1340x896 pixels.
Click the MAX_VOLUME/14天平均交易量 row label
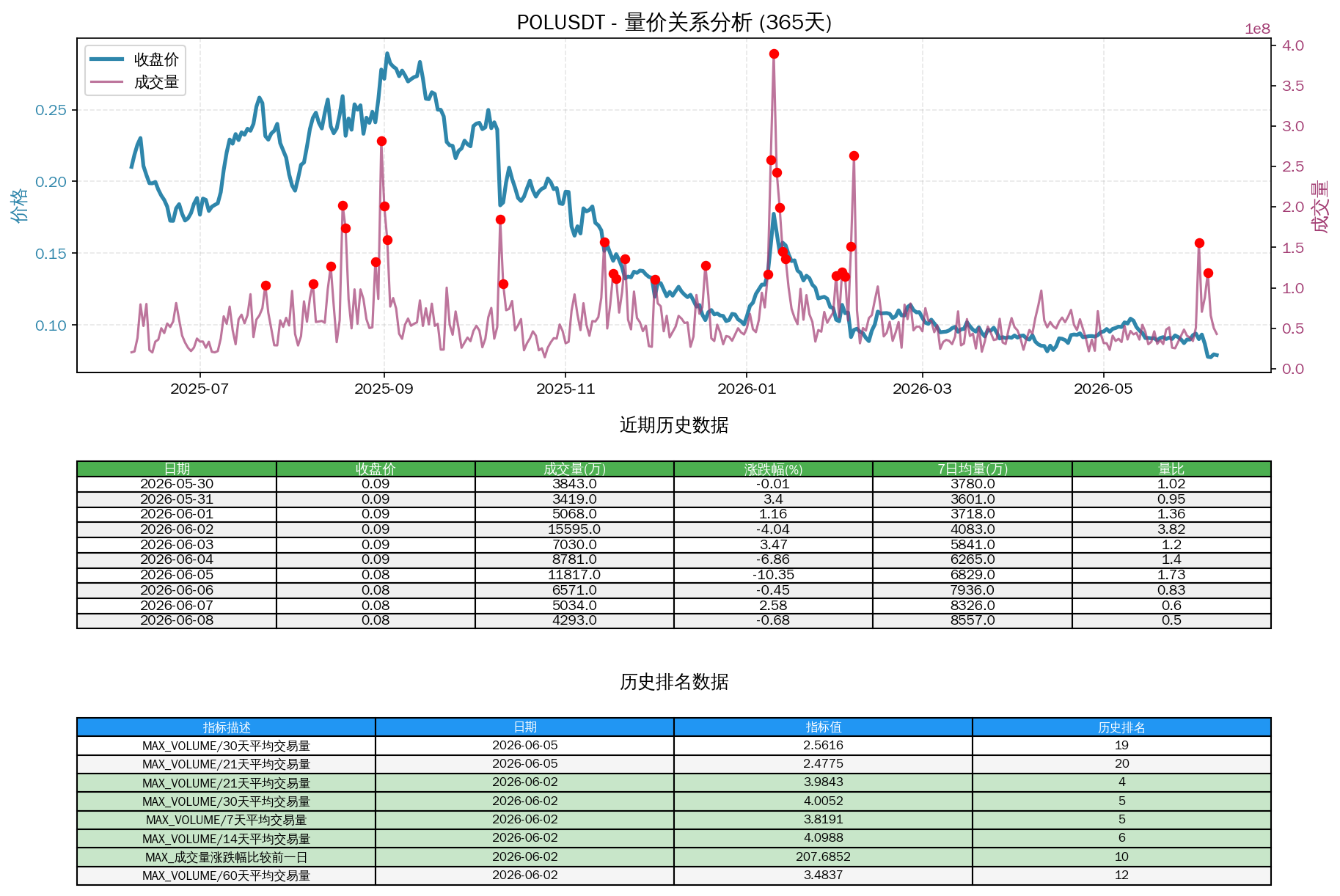coord(227,839)
